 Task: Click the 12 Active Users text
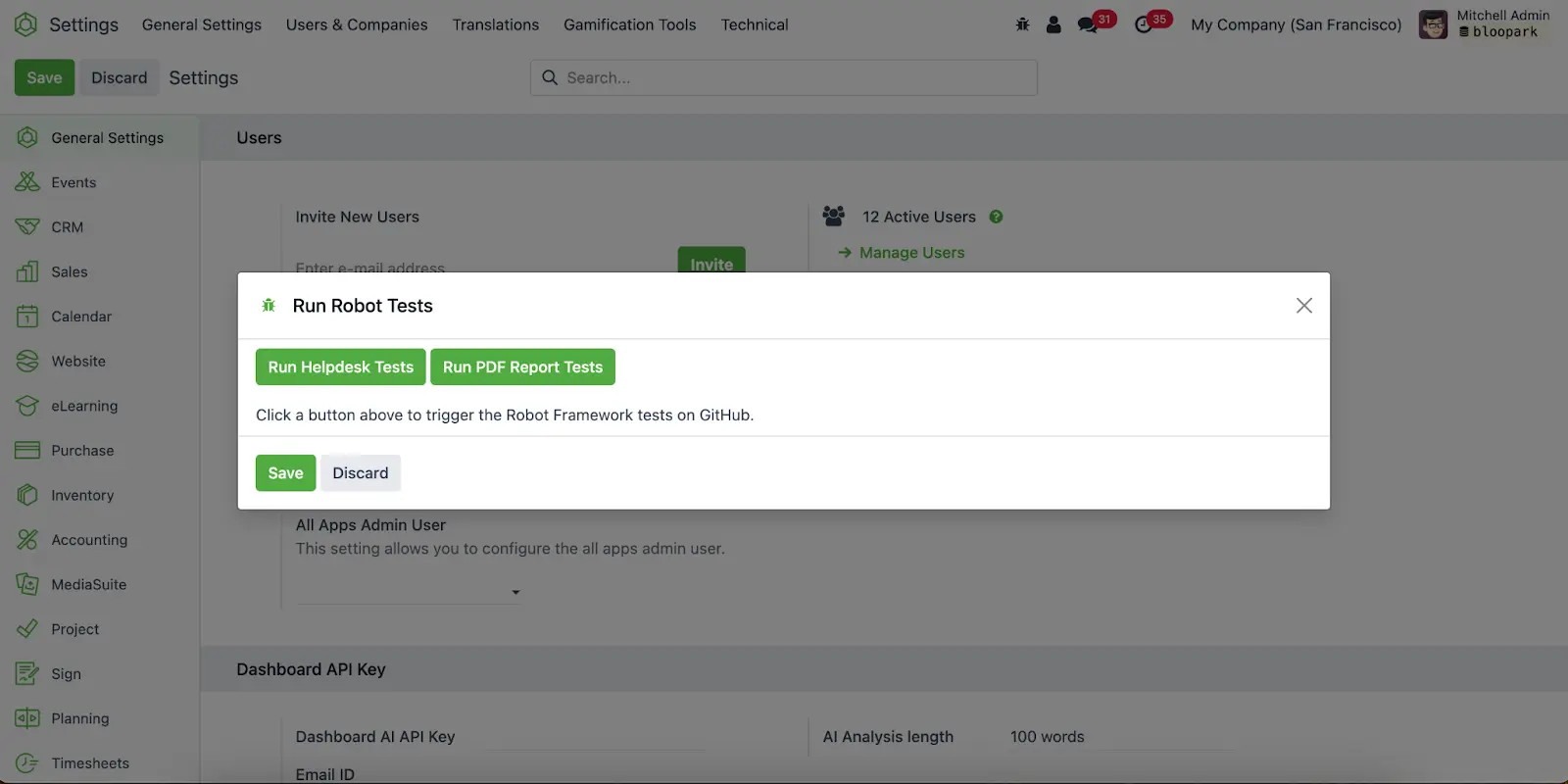[919, 217]
